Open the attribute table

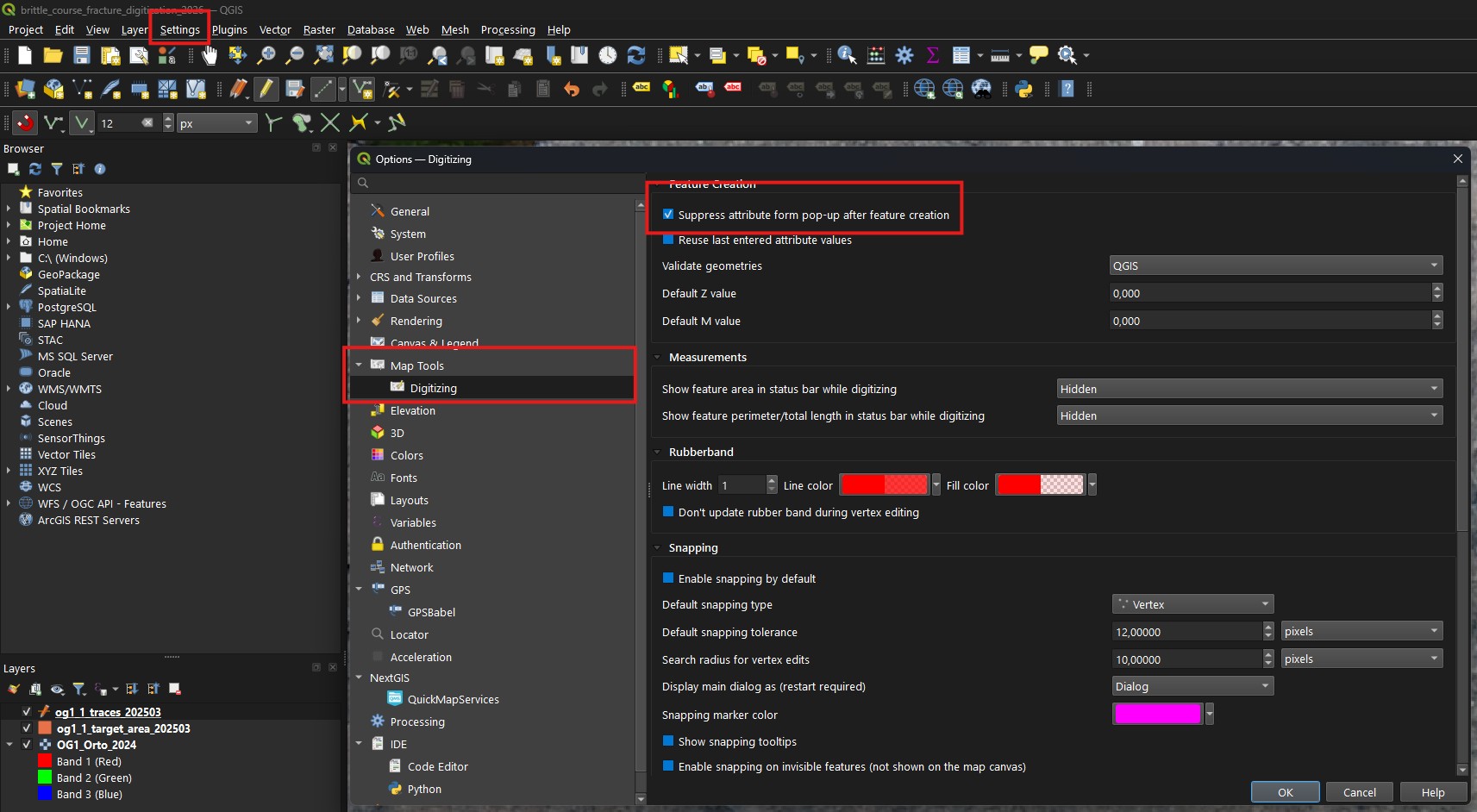coord(963,55)
